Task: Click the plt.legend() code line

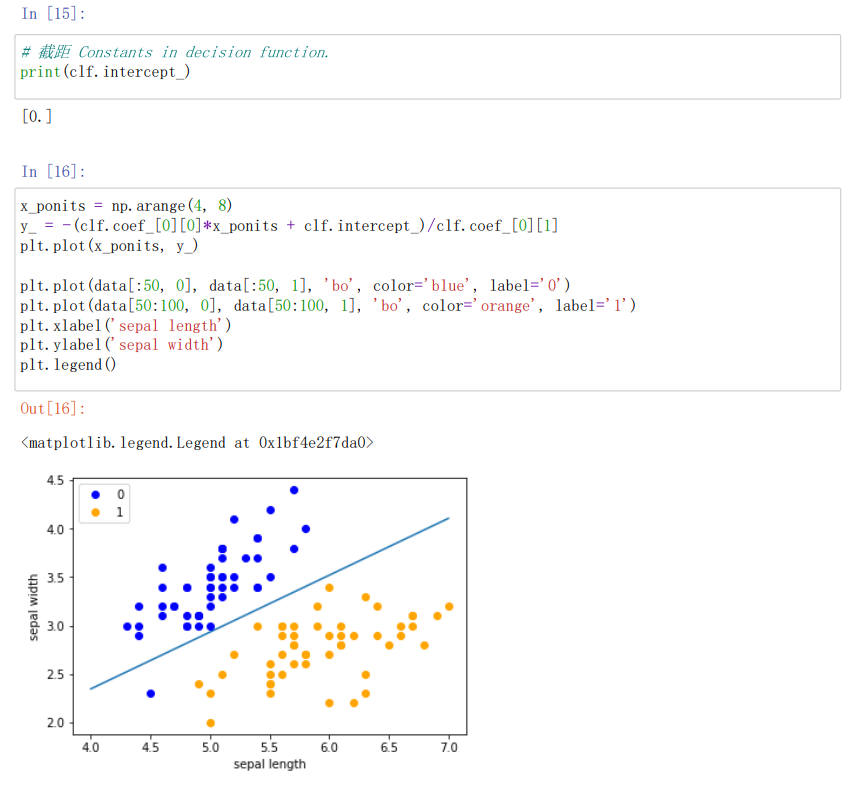Action: (x=68, y=365)
